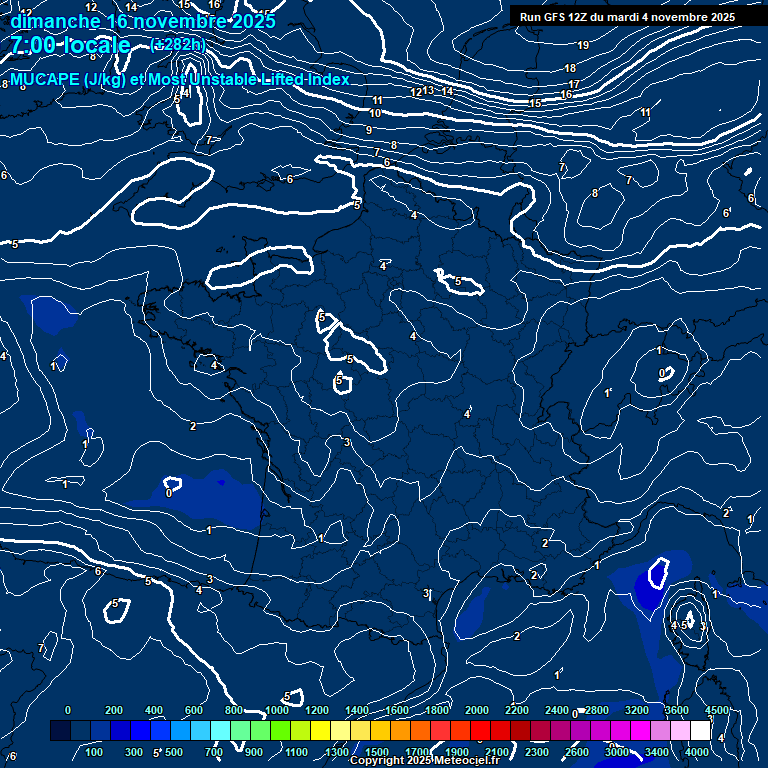Click the contour label '9' on the map
Image resolution: width=768 pixels, height=768 pixels.
click(369, 130)
